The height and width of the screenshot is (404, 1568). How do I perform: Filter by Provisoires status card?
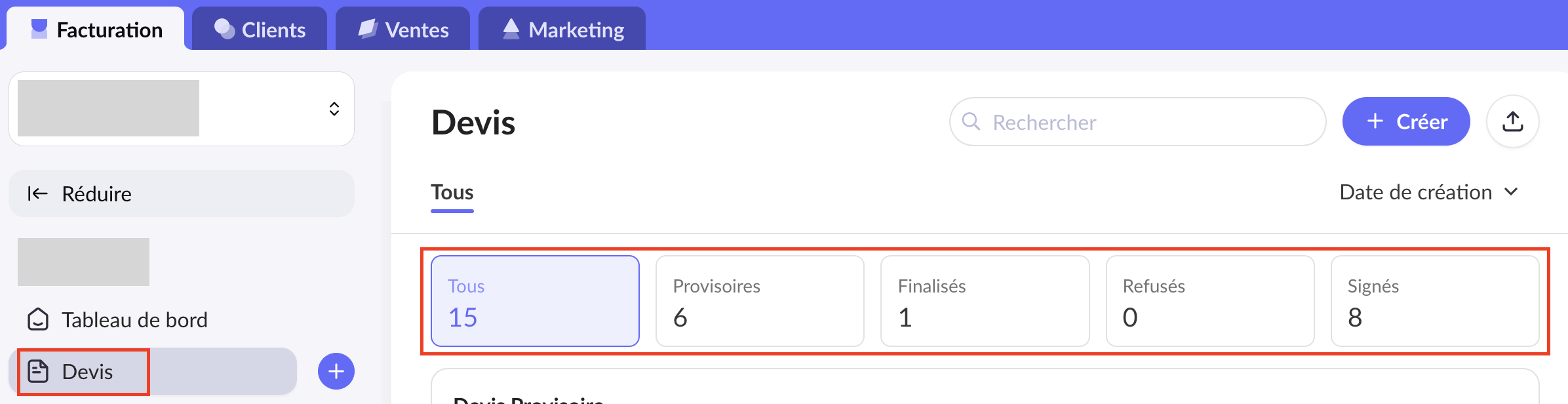760,301
